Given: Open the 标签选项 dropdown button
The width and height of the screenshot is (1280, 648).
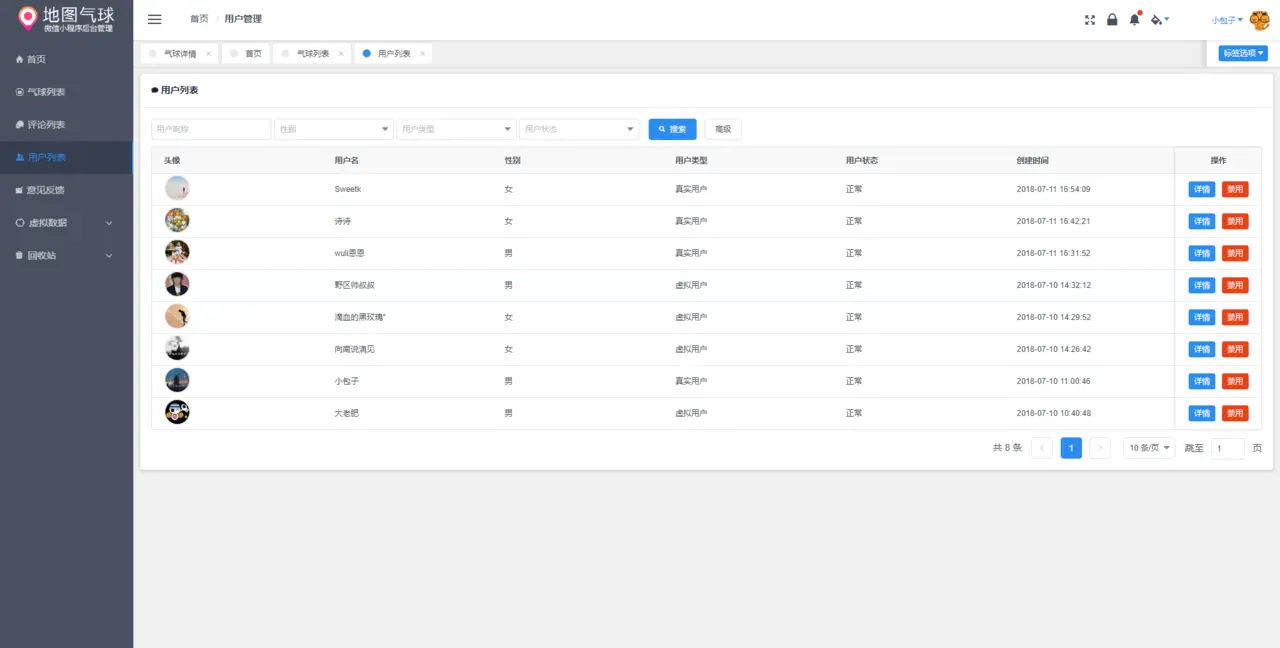Looking at the screenshot, I should [x=1243, y=53].
